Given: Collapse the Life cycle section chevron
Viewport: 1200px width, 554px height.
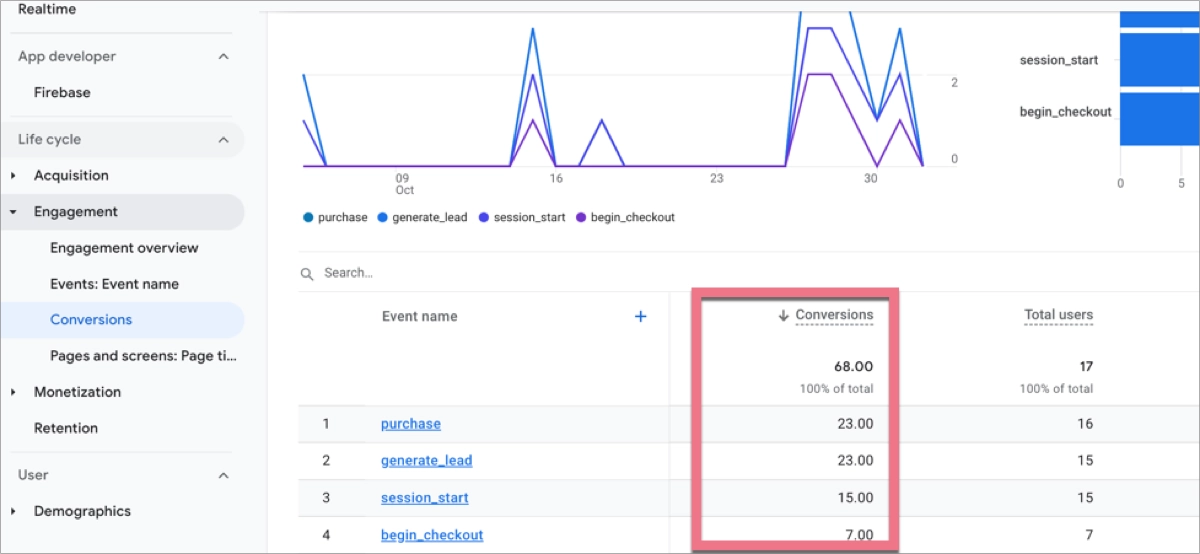Looking at the screenshot, I should [224, 140].
